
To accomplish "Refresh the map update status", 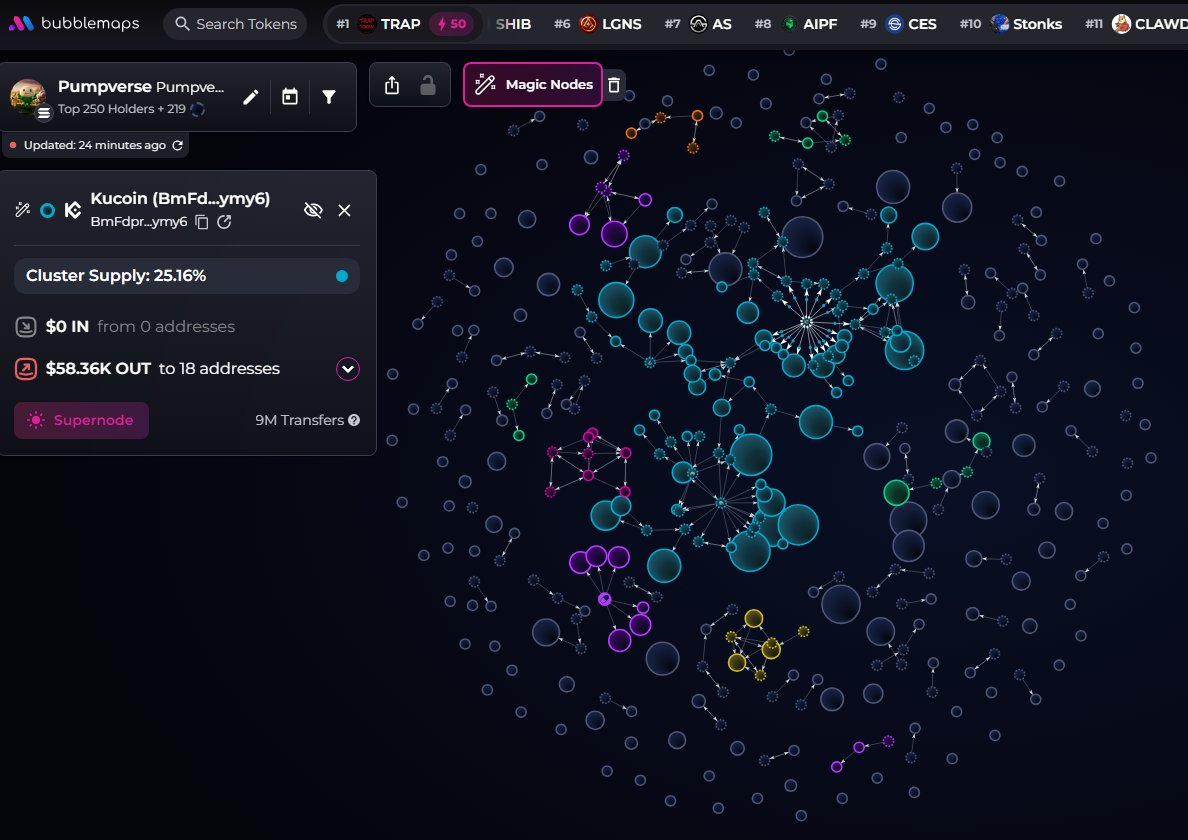I will click(x=178, y=145).
